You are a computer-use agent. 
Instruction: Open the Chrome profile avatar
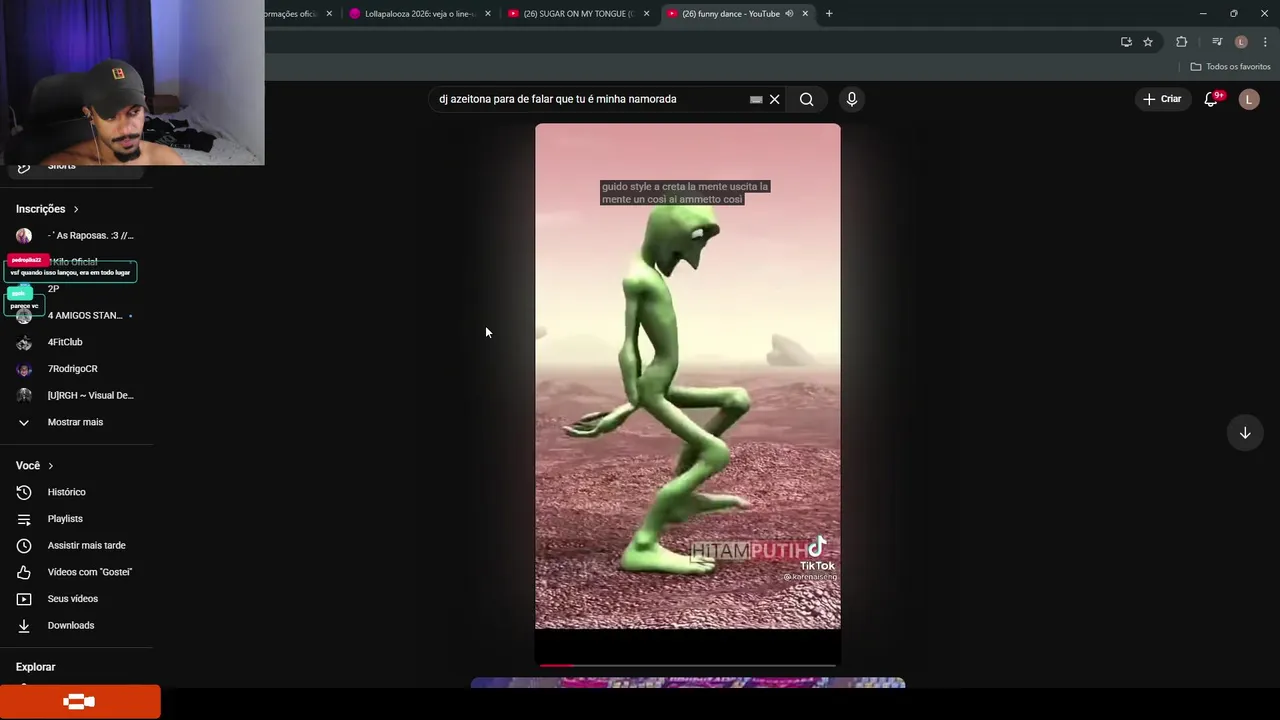pyautogui.click(x=1241, y=42)
